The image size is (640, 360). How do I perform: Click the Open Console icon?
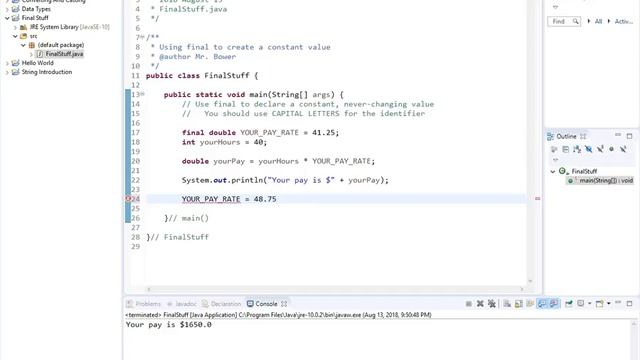[x=600, y=304]
